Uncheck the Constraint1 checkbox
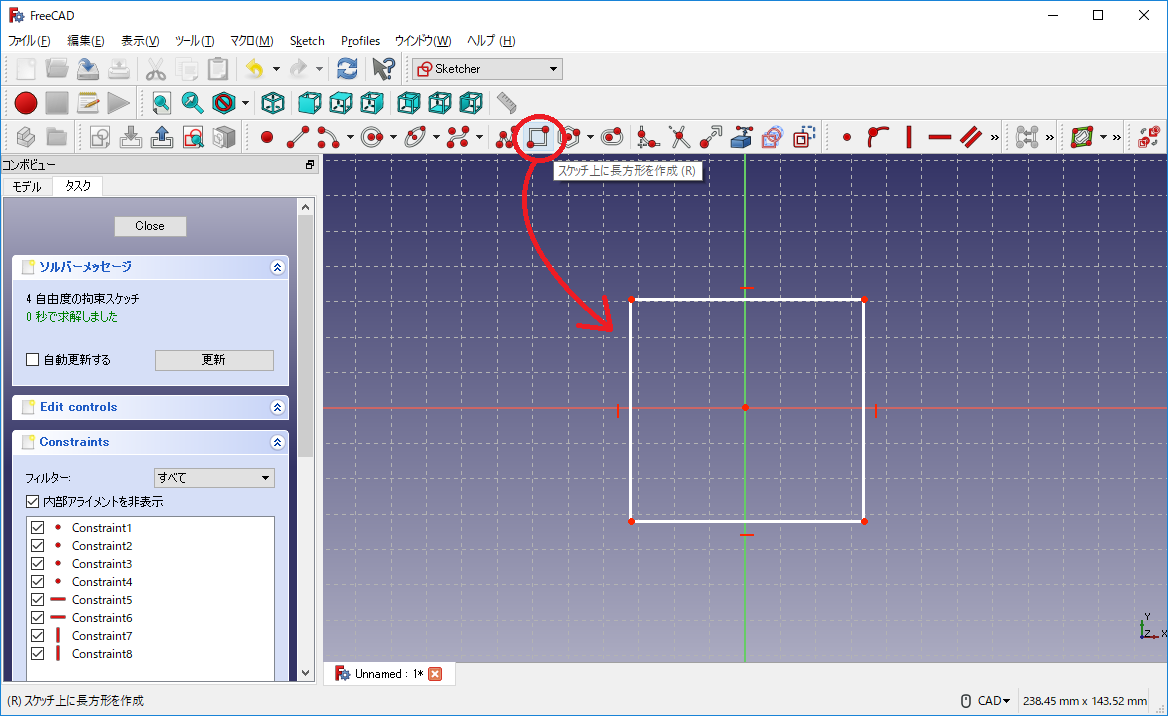 tap(37, 528)
